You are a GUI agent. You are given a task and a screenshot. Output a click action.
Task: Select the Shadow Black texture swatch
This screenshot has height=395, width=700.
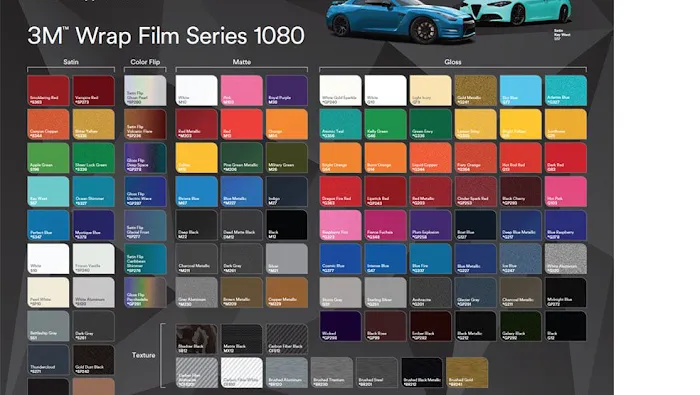196,339
